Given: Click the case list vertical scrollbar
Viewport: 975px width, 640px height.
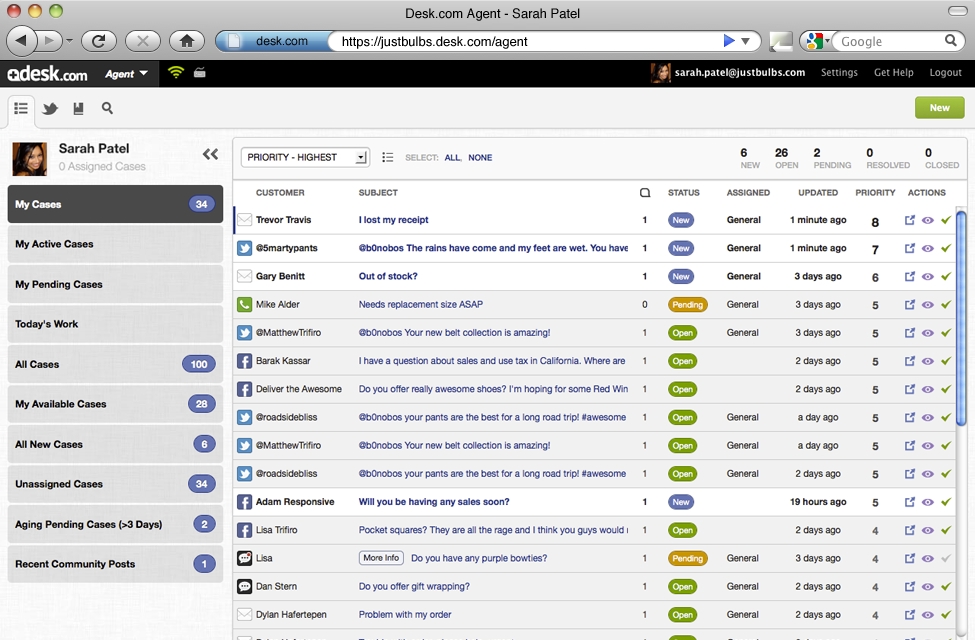Looking at the screenshot, I should [961, 318].
